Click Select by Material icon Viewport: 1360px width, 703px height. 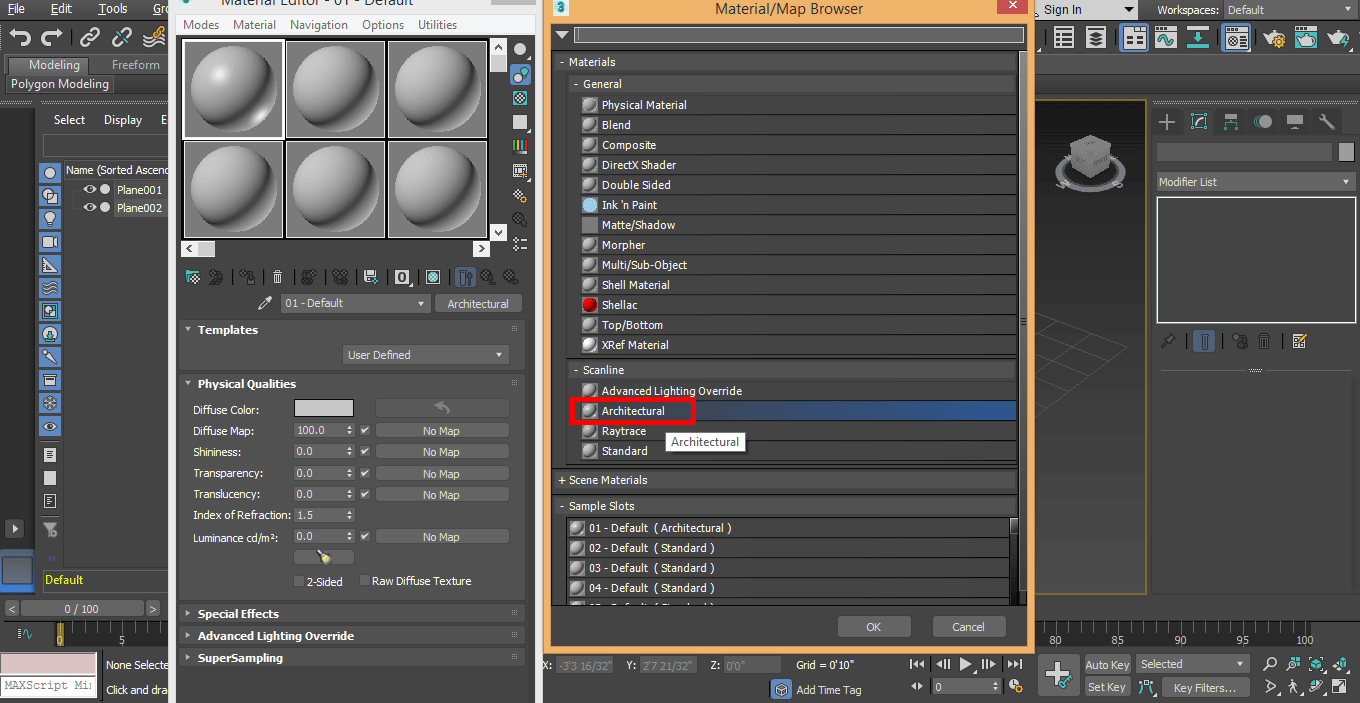(520, 219)
